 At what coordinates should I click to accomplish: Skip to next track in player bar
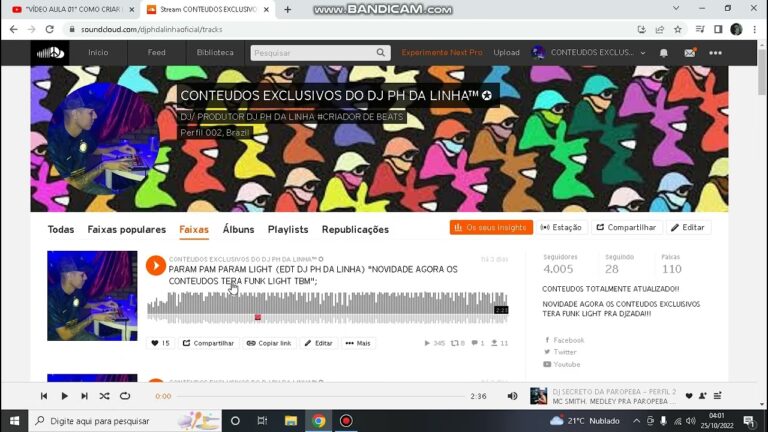point(84,396)
